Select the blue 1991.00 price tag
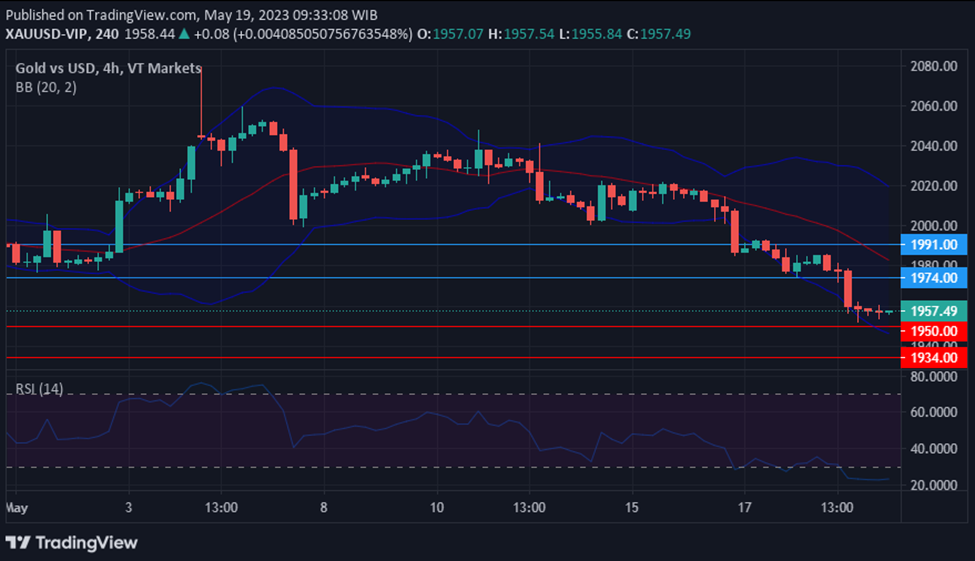Screen dimensions: 975x561 934,244
